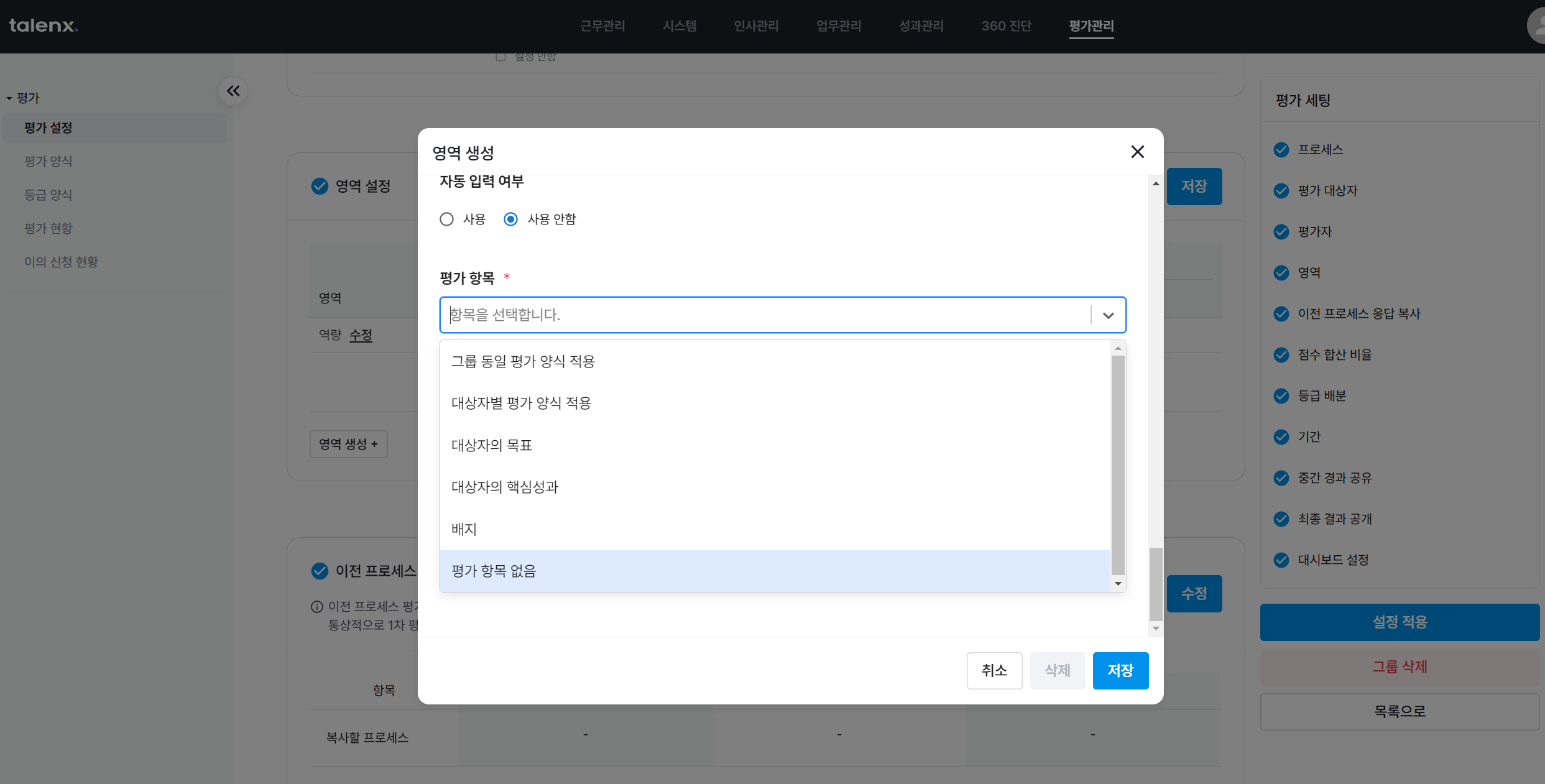Click check icon beside 등급 배분
This screenshot has height=784, width=1545.
pyautogui.click(x=1281, y=396)
